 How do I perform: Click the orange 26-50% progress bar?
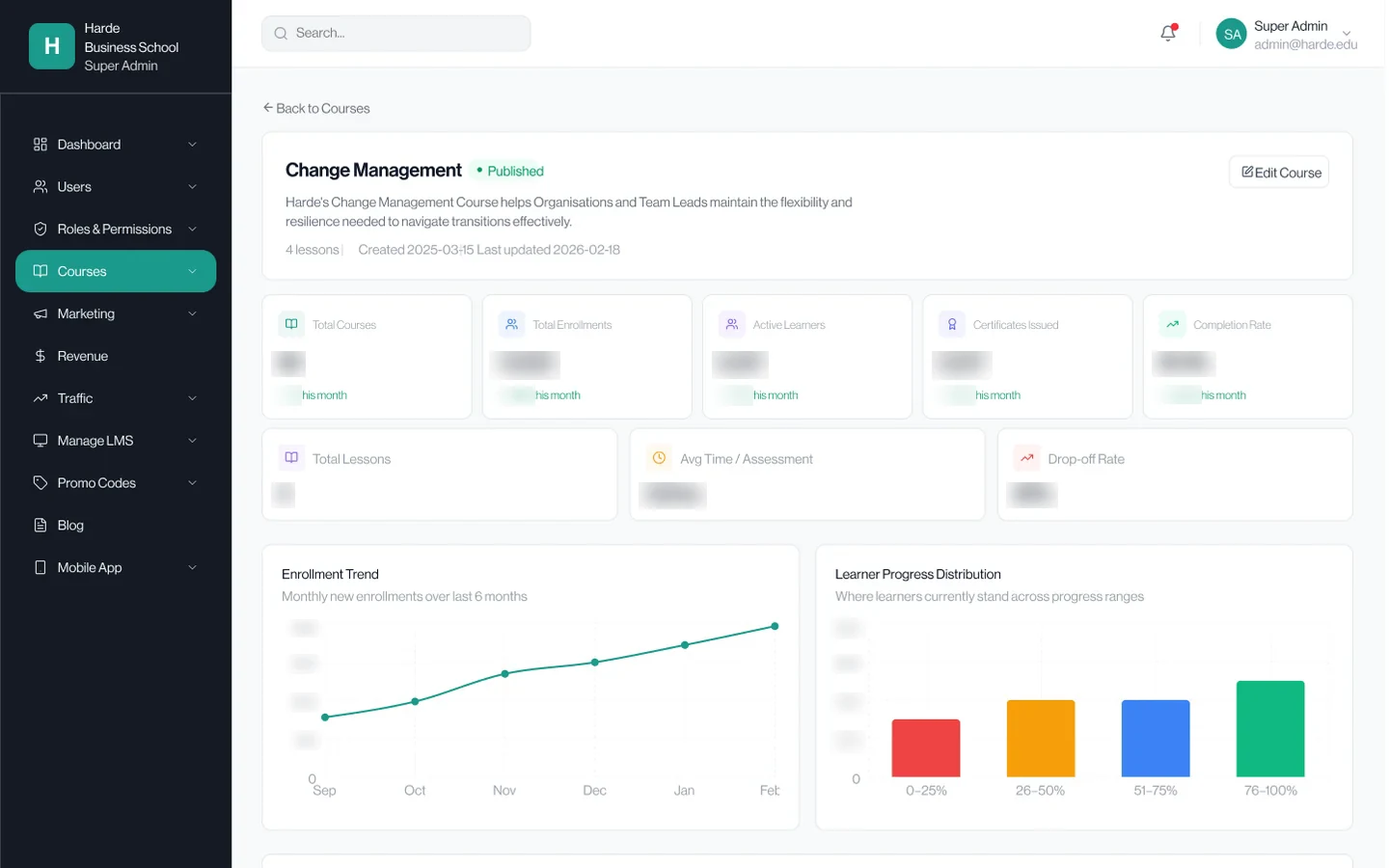point(1040,739)
